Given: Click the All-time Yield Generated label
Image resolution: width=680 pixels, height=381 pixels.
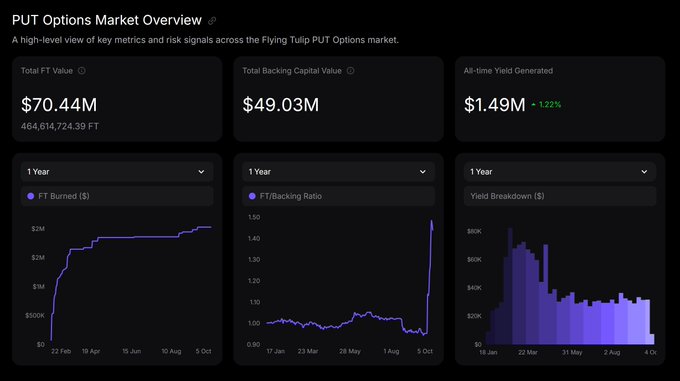Looking at the screenshot, I should click(x=508, y=71).
